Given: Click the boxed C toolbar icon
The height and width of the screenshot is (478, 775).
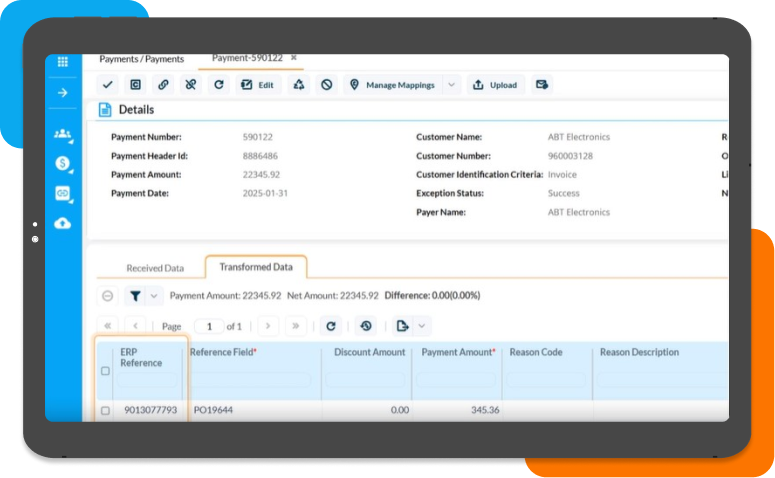Looking at the screenshot, I should point(135,85).
